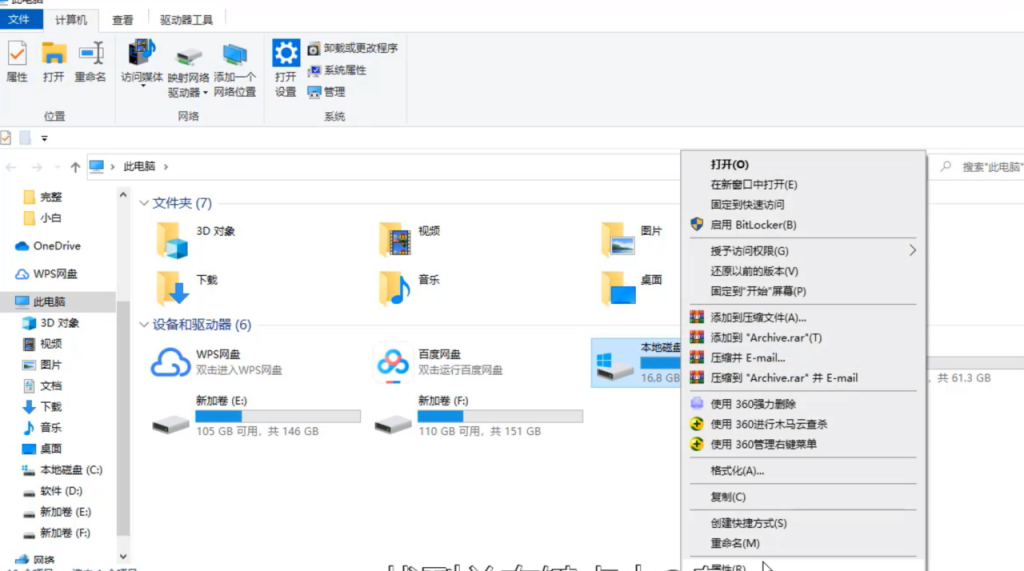The height and width of the screenshot is (571, 1024).
Task: Click the 属性 (Properties) ribbon icon
Action: 17,61
